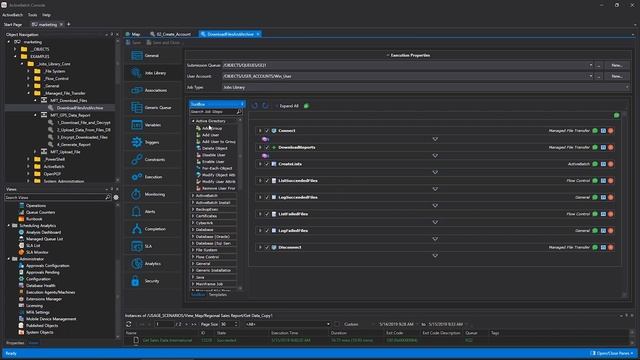Click the blue properties icon on DownloadReports step
Image resolution: width=640 pixels, height=360 pixels.
pyautogui.click(x=603, y=147)
